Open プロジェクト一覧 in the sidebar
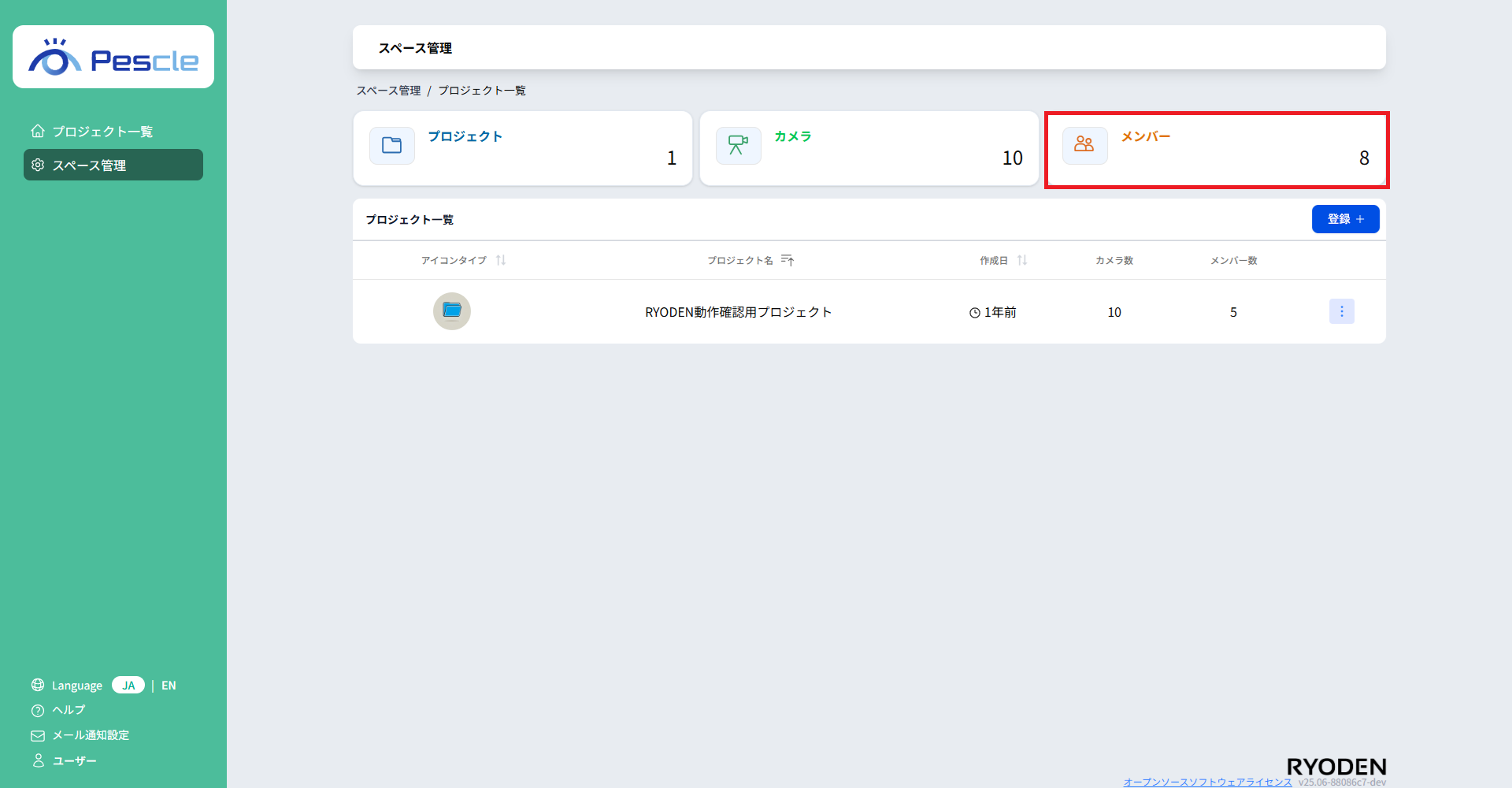 tap(102, 132)
